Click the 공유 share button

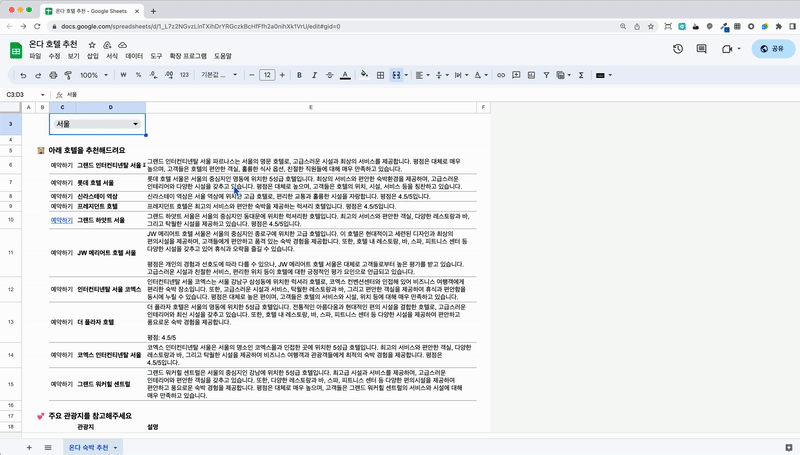773,48
